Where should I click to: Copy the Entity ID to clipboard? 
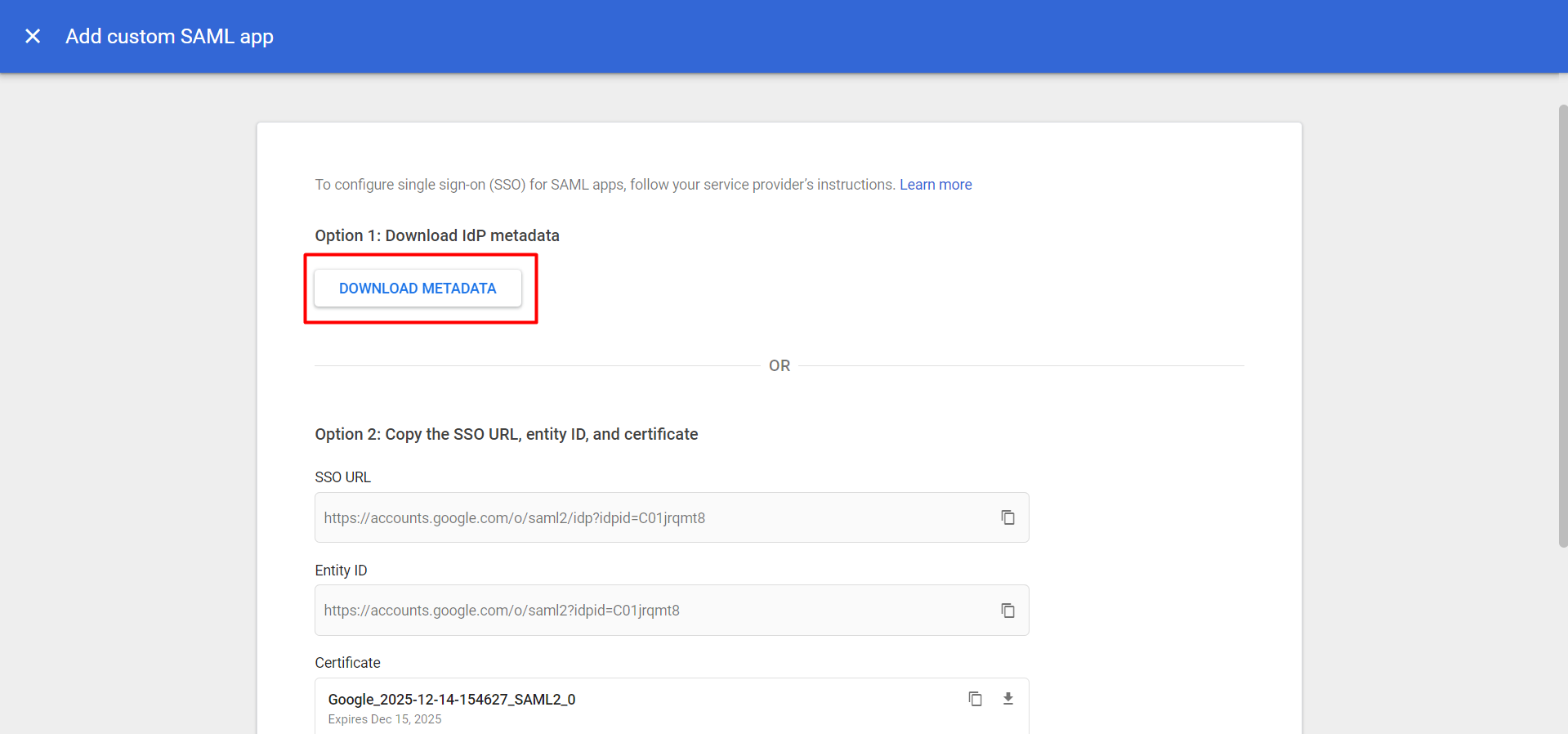(1007, 611)
